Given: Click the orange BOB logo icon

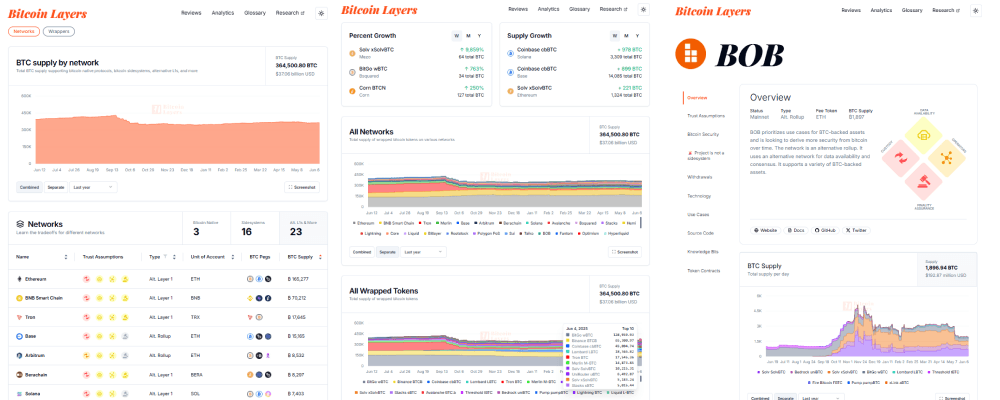Looking at the screenshot, I should [691, 54].
